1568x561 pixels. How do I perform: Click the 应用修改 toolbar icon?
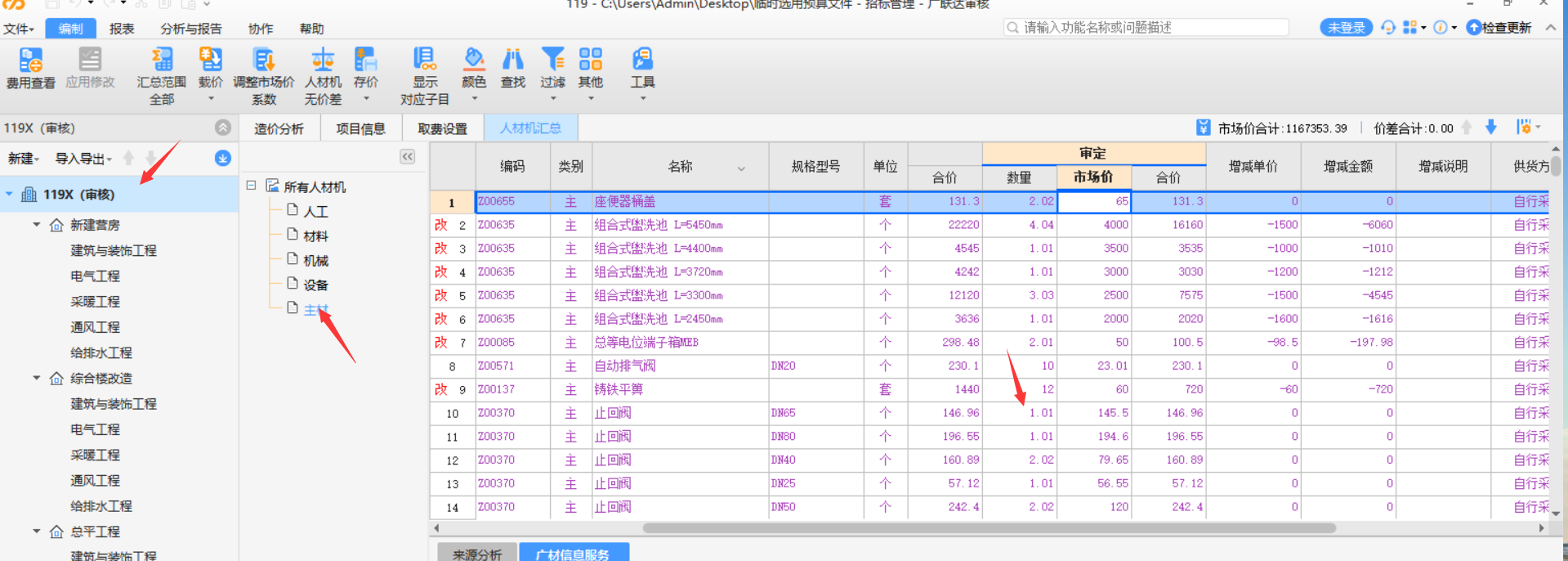[x=90, y=68]
